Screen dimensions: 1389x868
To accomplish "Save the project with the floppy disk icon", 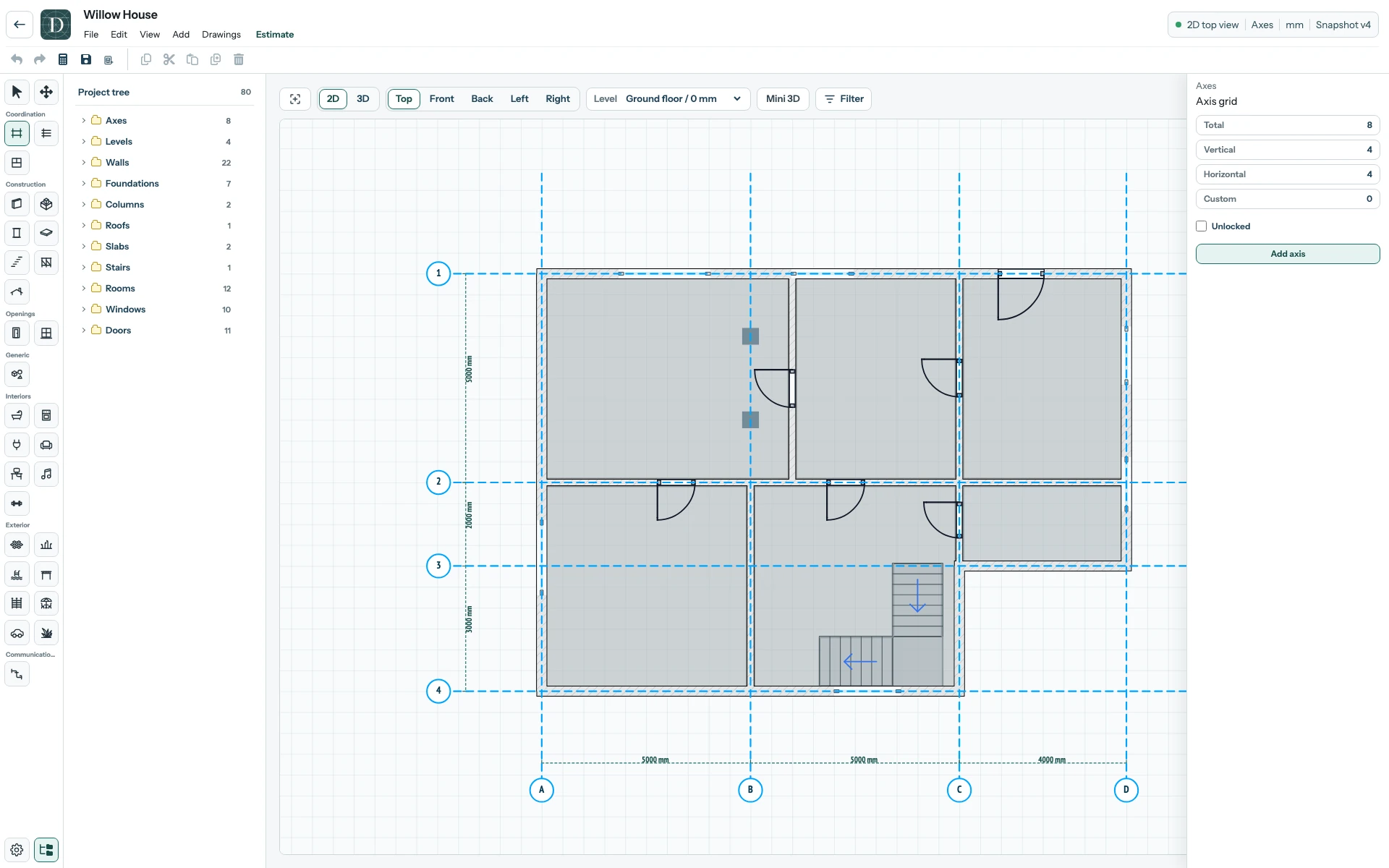I will pos(86,59).
